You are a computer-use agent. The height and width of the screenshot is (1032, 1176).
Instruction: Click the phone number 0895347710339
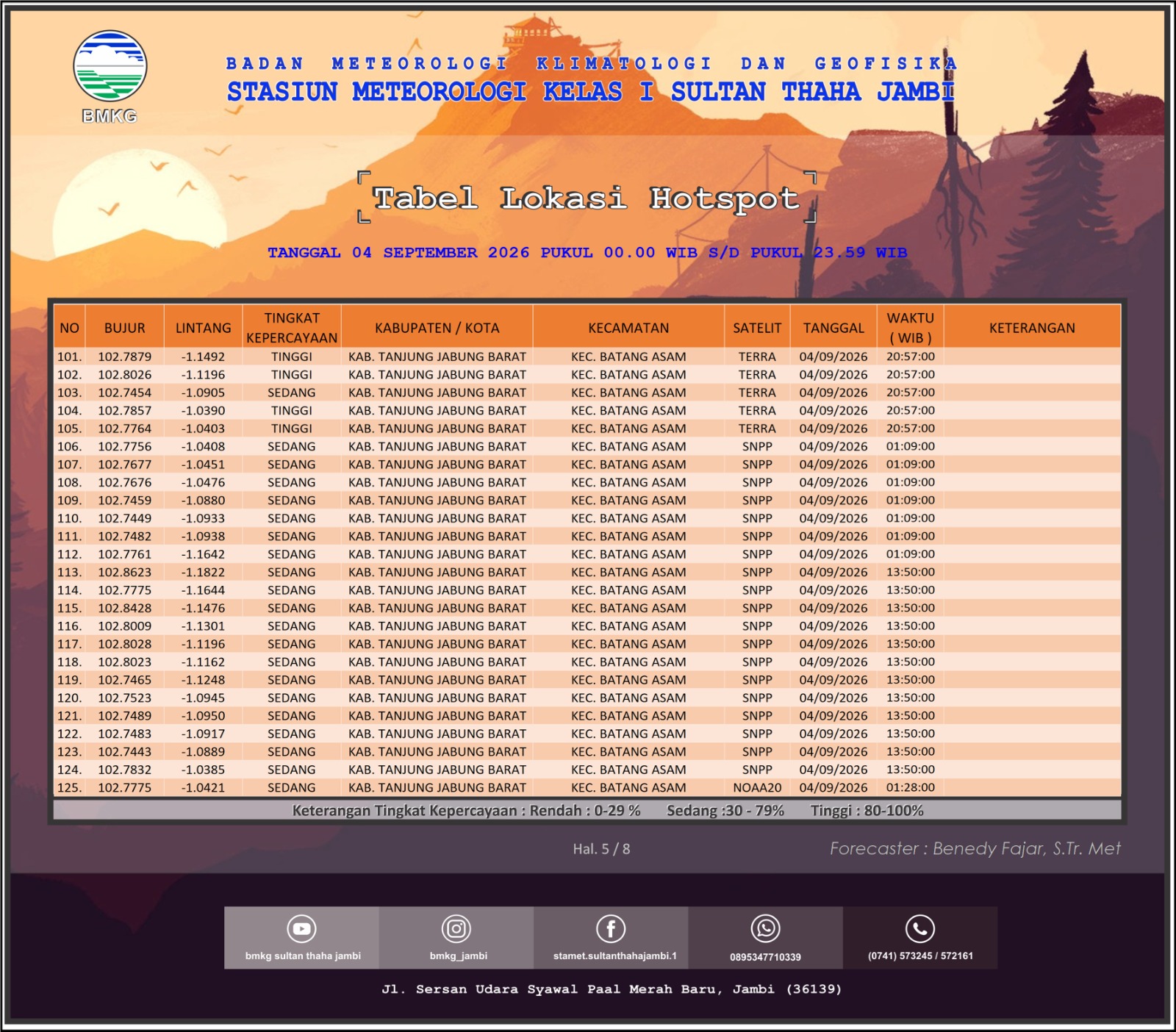point(765,957)
